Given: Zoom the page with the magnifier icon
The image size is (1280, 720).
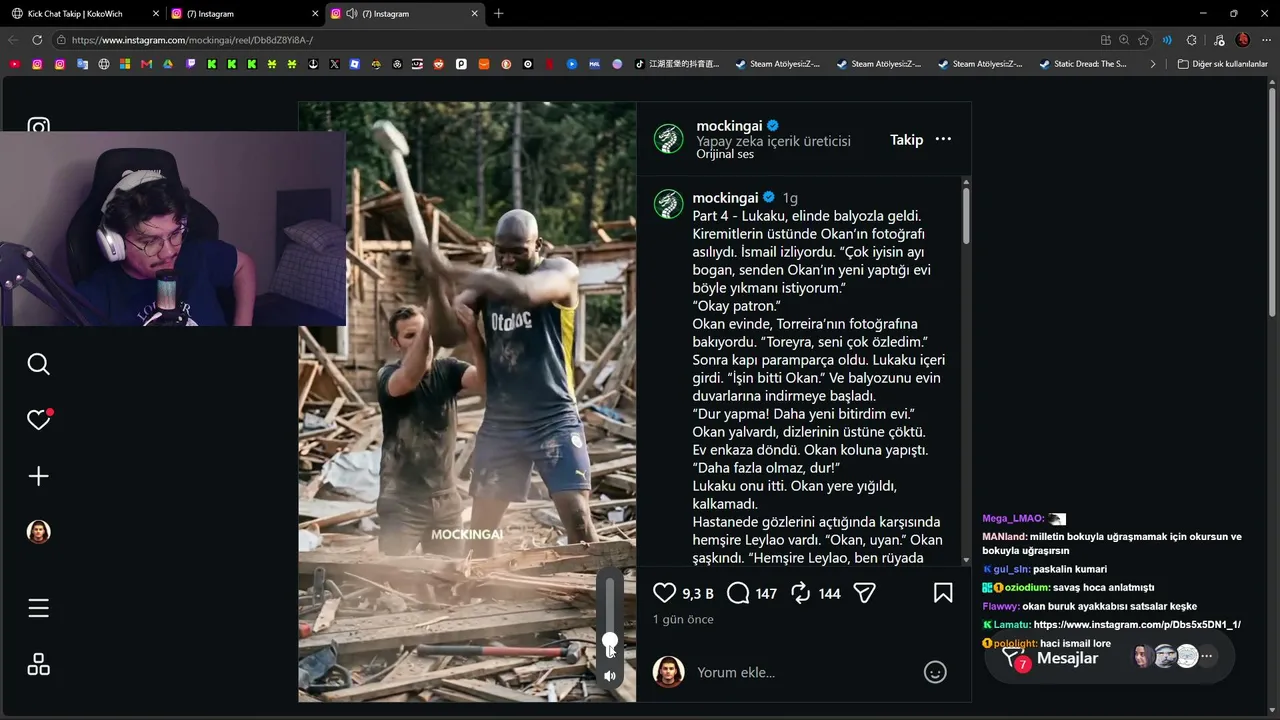Looking at the screenshot, I should [x=1124, y=40].
